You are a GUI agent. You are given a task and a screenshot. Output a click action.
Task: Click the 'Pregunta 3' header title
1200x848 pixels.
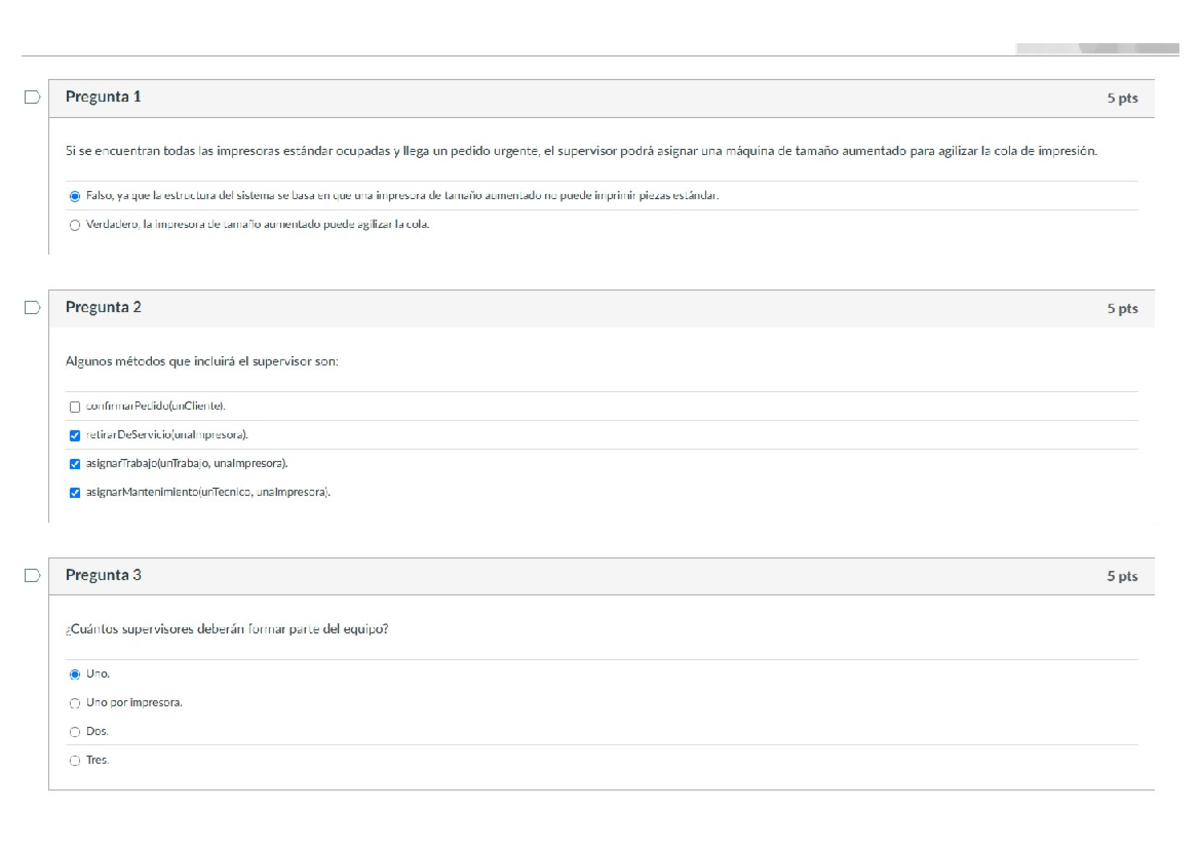tap(103, 575)
